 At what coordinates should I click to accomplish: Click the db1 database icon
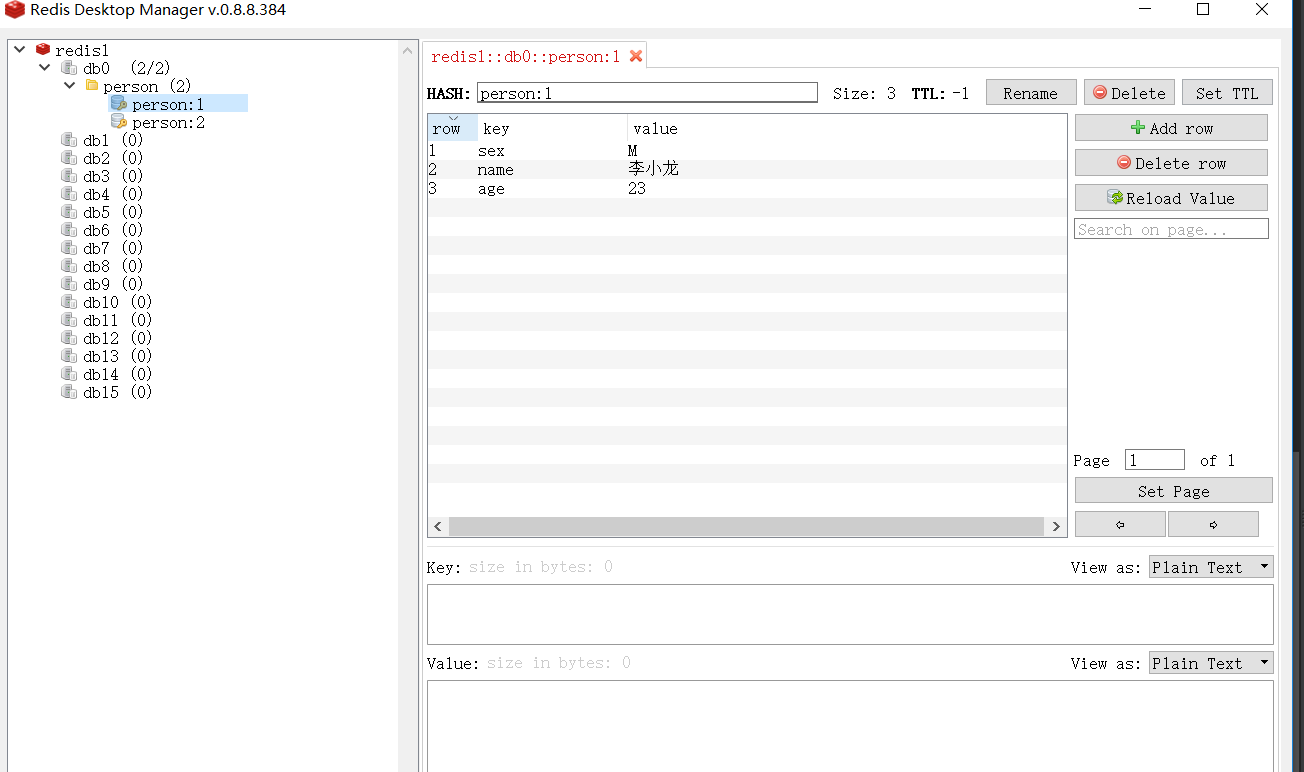click(69, 140)
